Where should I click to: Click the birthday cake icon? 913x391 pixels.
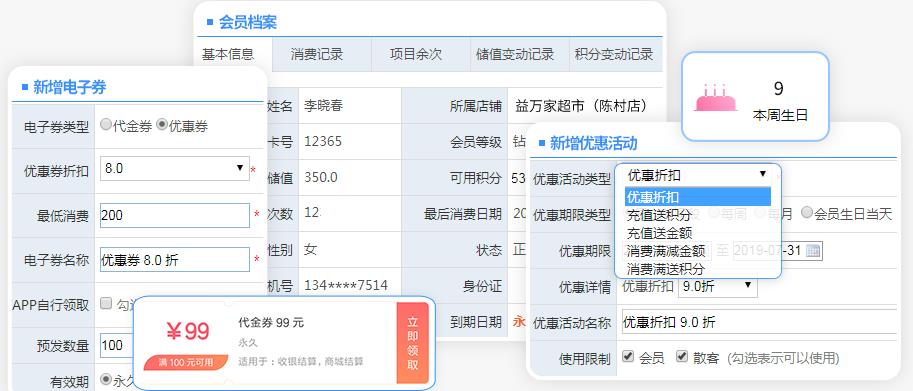715,97
